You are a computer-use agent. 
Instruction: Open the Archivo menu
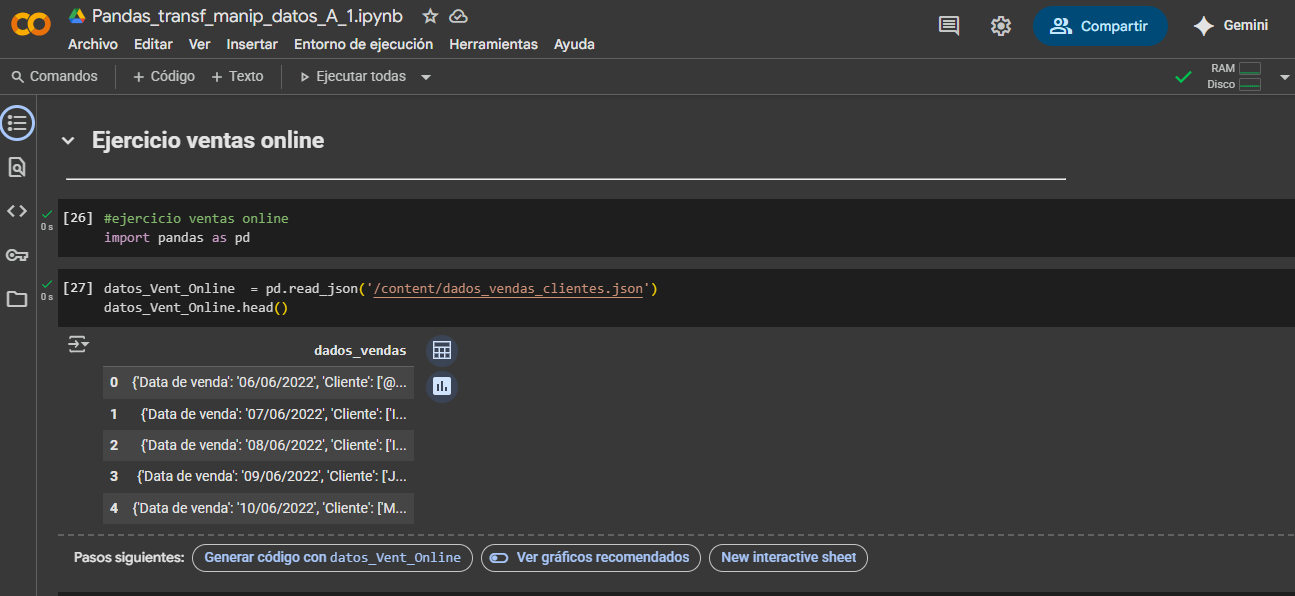(x=93, y=44)
